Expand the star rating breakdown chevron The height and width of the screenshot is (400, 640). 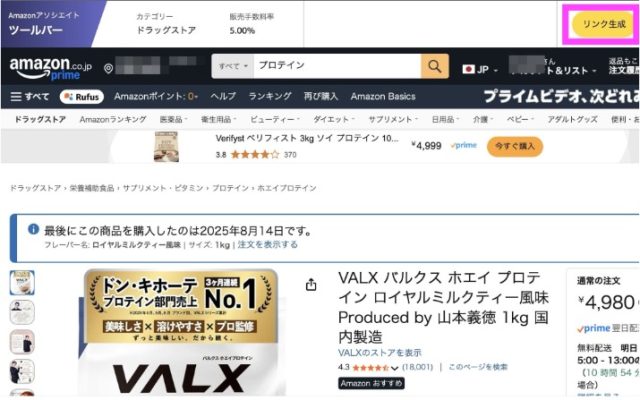click(x=394, y=368)
